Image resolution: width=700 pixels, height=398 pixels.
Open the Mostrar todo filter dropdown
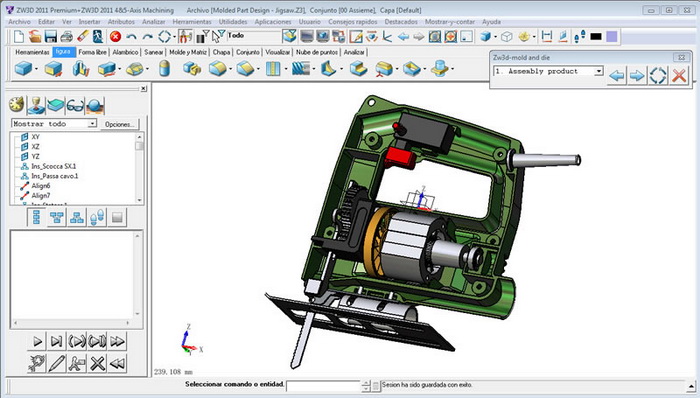point(54,124)
